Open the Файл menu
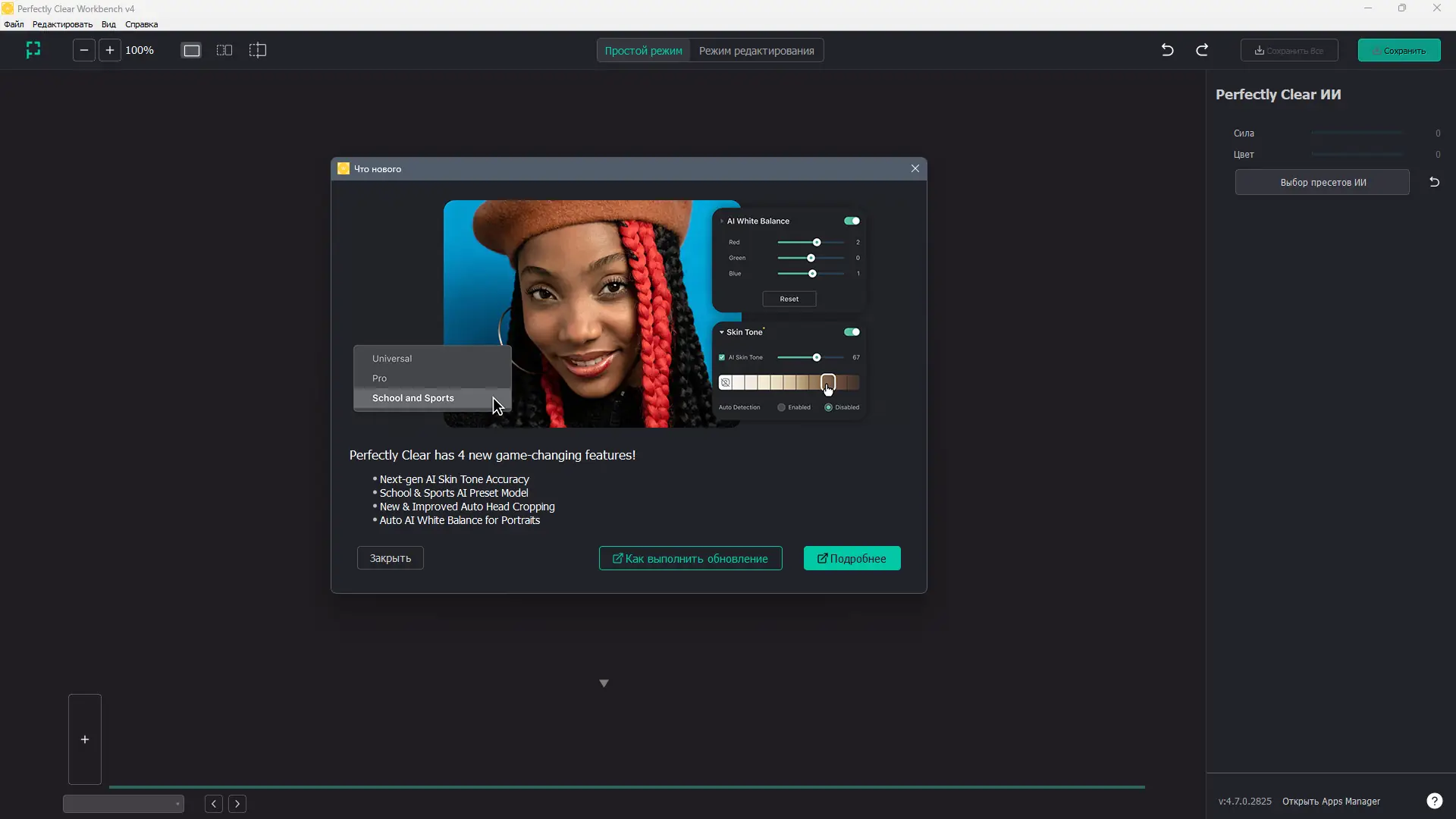1456x819 pixels. pyautogui.click(x=14, y=24)
